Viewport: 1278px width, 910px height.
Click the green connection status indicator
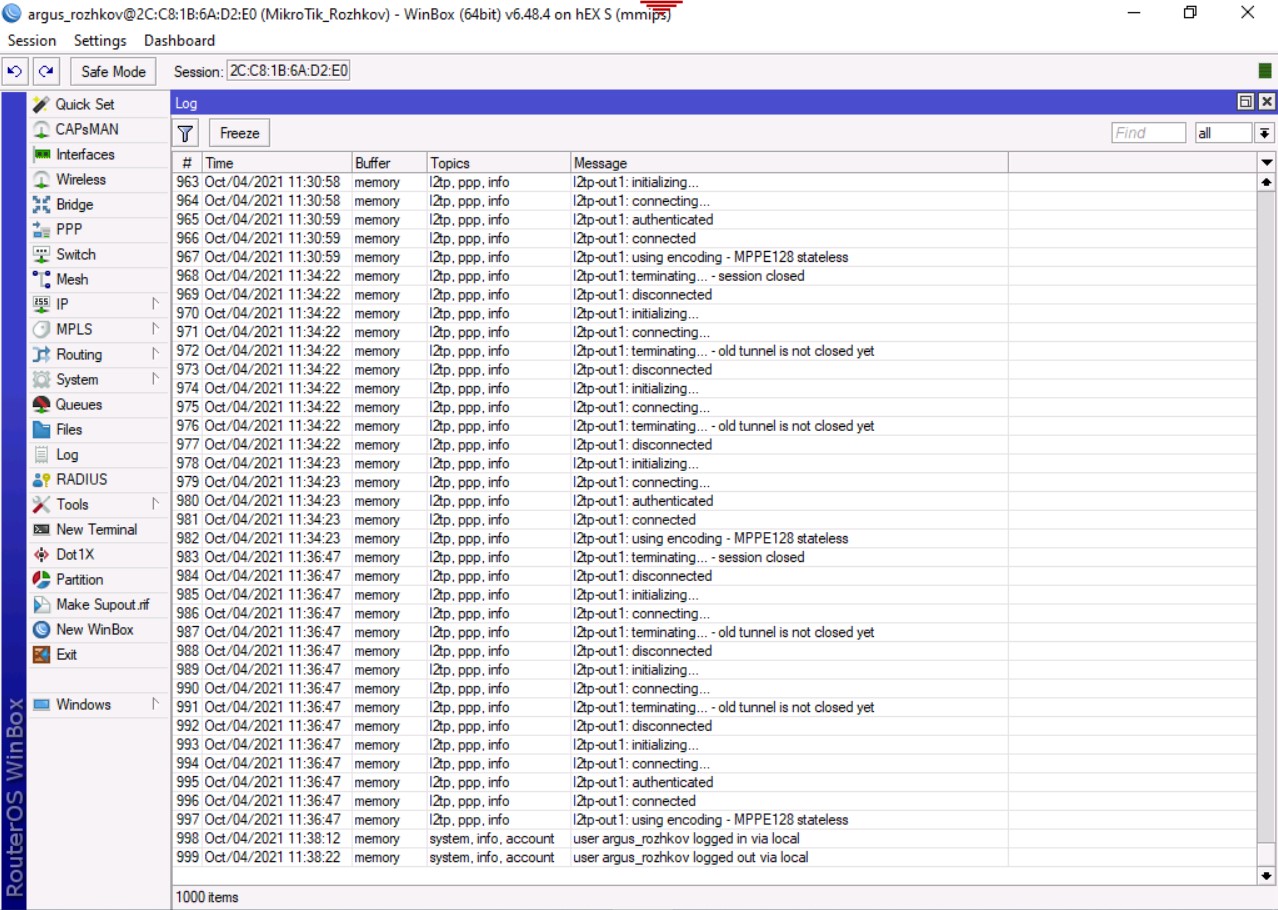click(x=1265, y=71)
